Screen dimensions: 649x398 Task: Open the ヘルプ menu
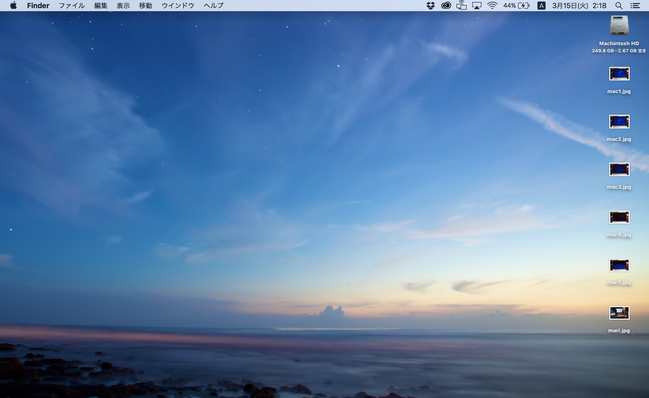pos(214,5)
